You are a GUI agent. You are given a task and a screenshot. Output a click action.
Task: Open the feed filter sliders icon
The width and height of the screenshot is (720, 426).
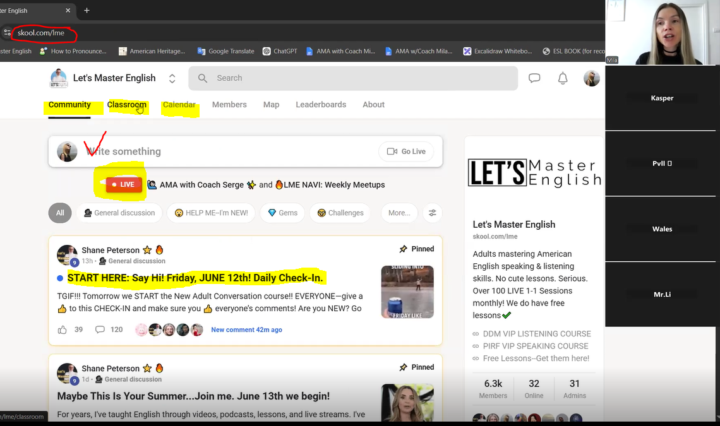pyautogui.click(x=432, y=213)
